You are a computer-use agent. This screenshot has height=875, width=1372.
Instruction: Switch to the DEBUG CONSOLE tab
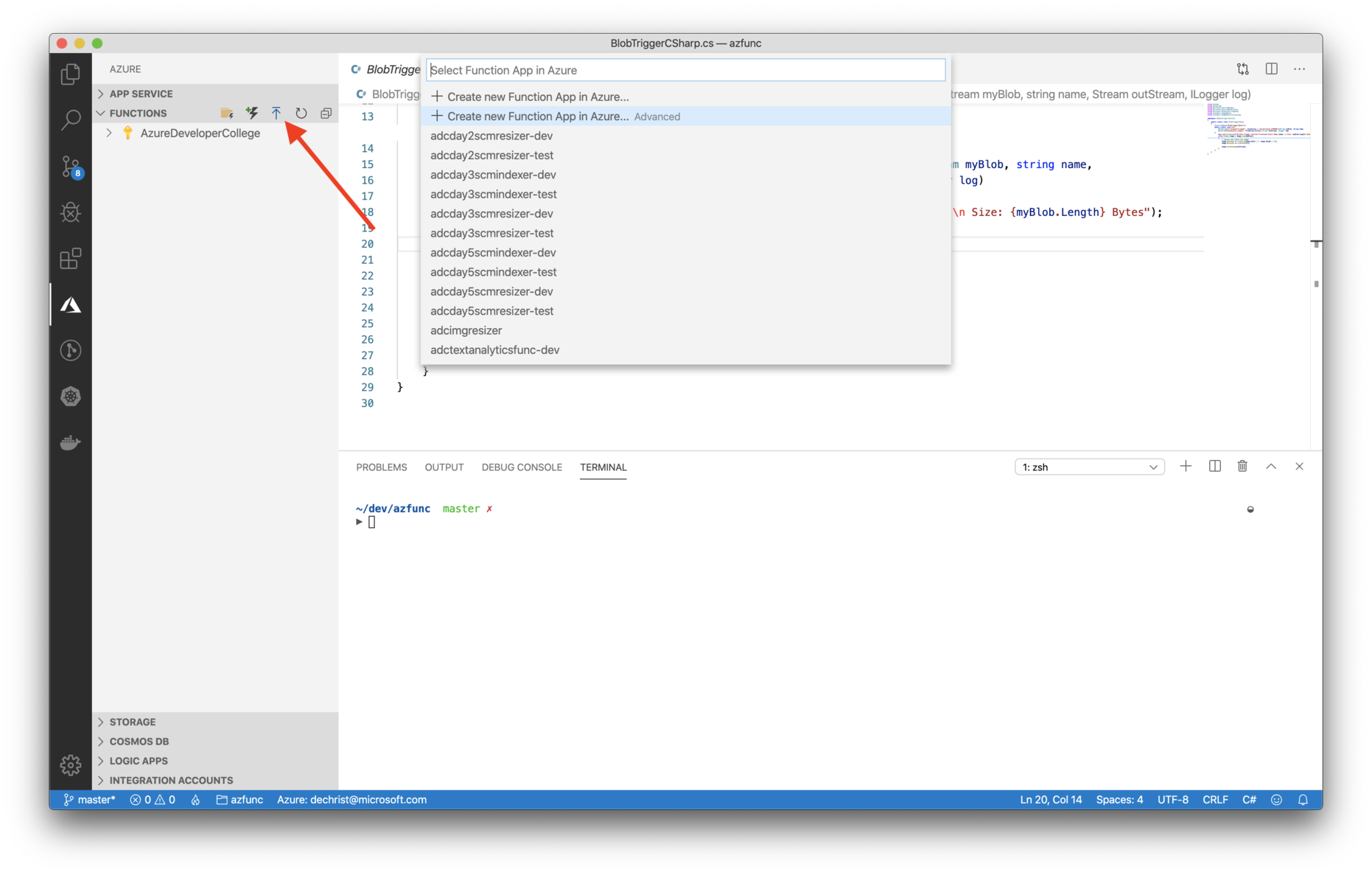tap(522, 467)
